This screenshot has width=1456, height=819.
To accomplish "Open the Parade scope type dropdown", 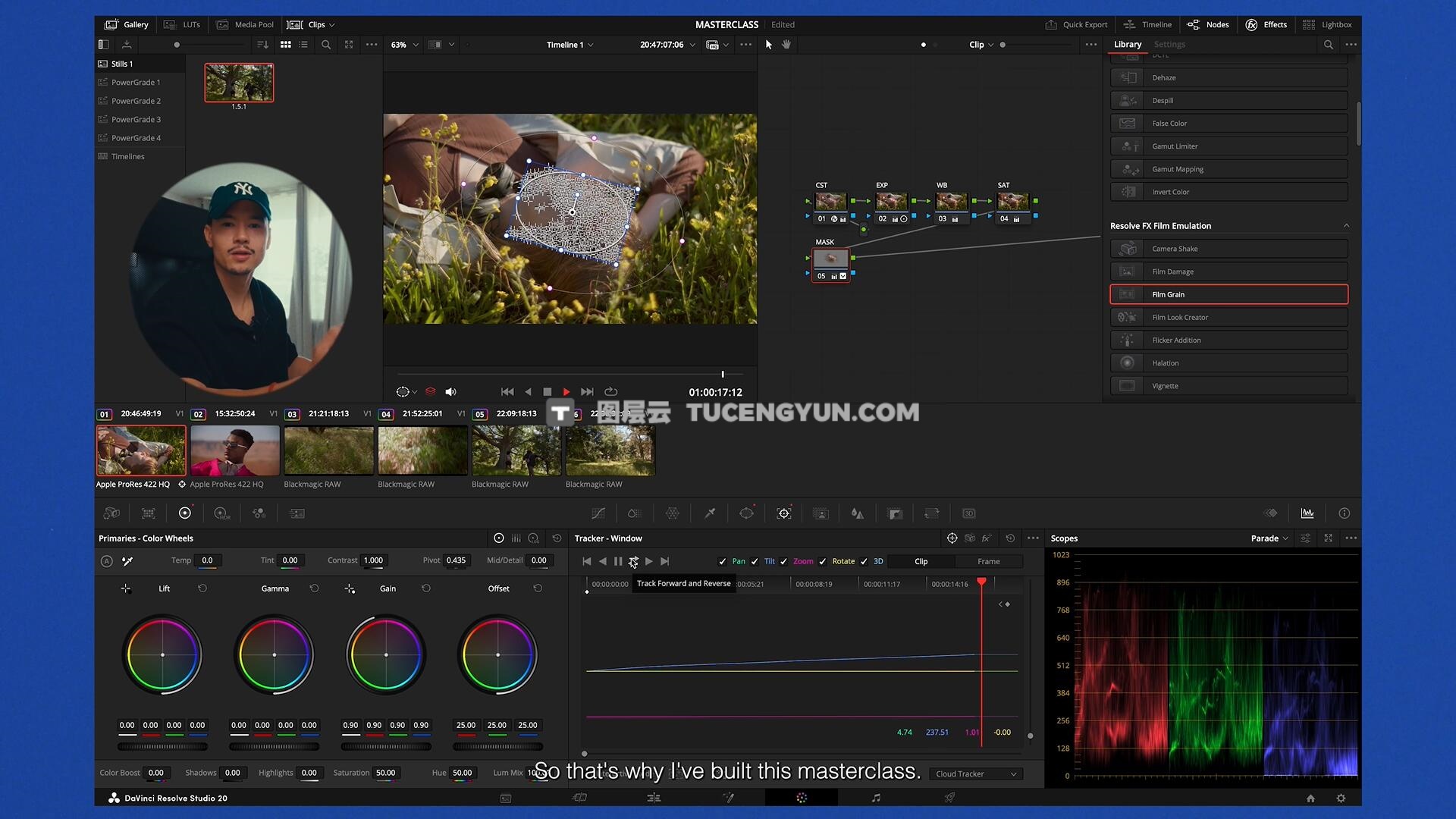I will click(x=1269, y=538).
